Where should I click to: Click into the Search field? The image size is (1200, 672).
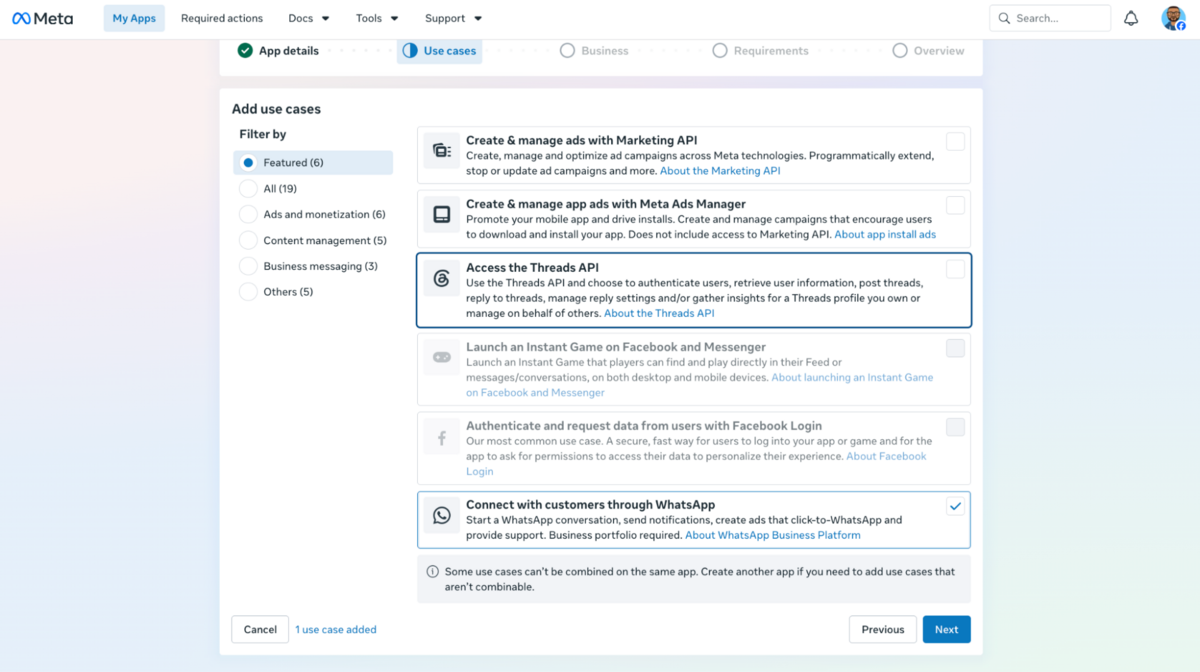click(x=1050, y=18)
